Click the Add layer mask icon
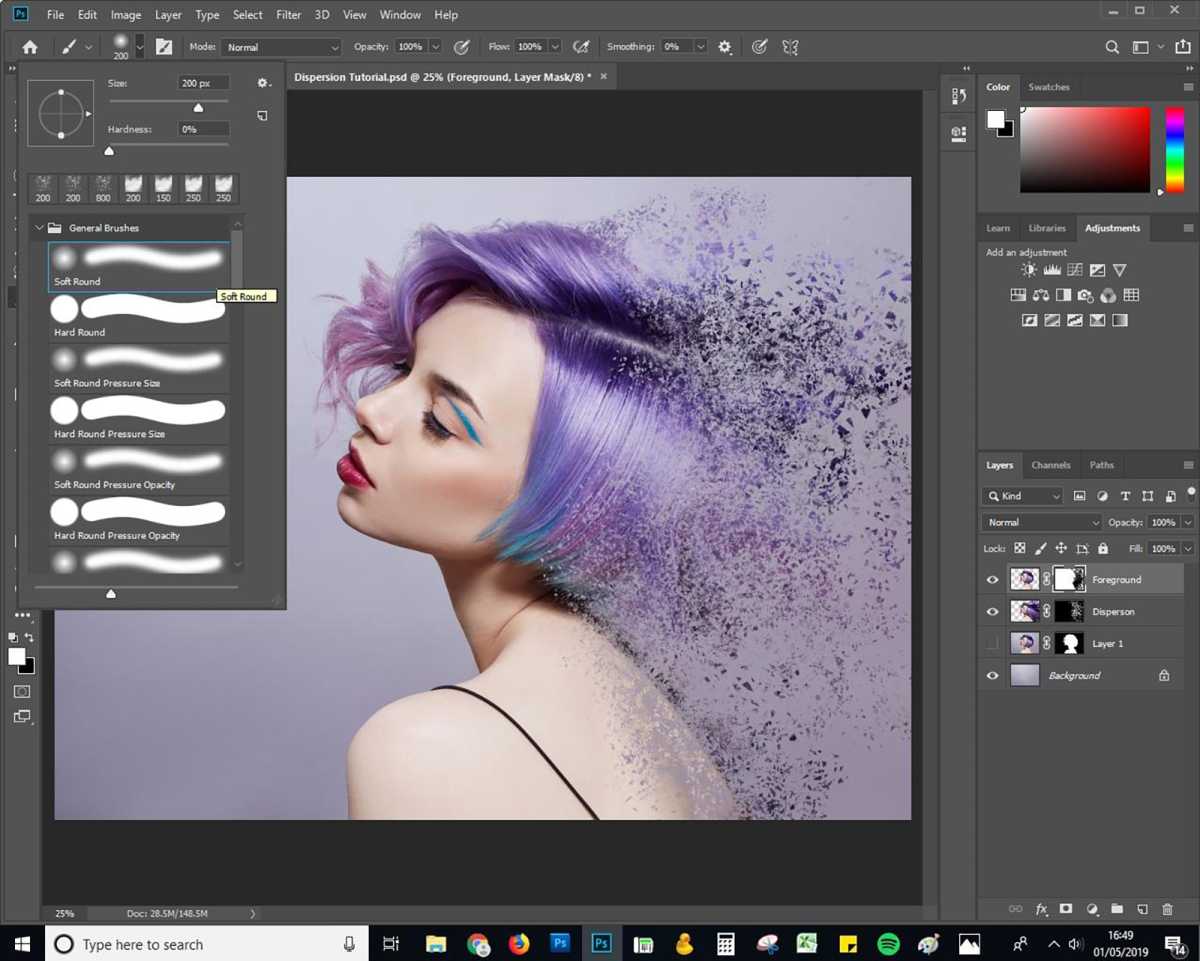The image size is (1200, 961). tap(1066, 909)
